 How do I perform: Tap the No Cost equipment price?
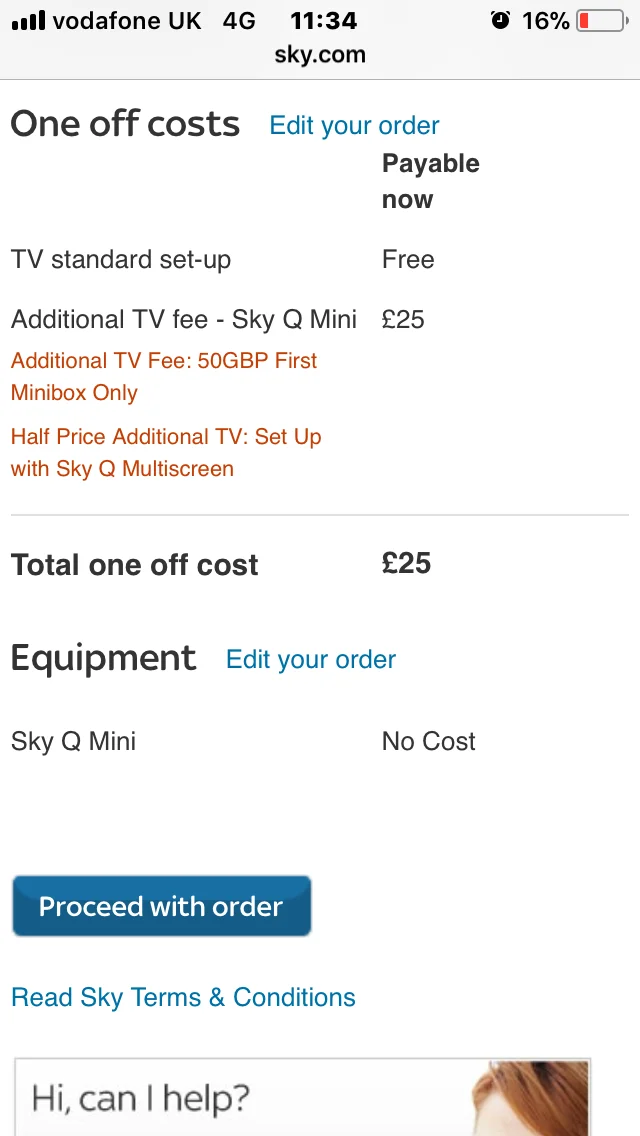429,741
